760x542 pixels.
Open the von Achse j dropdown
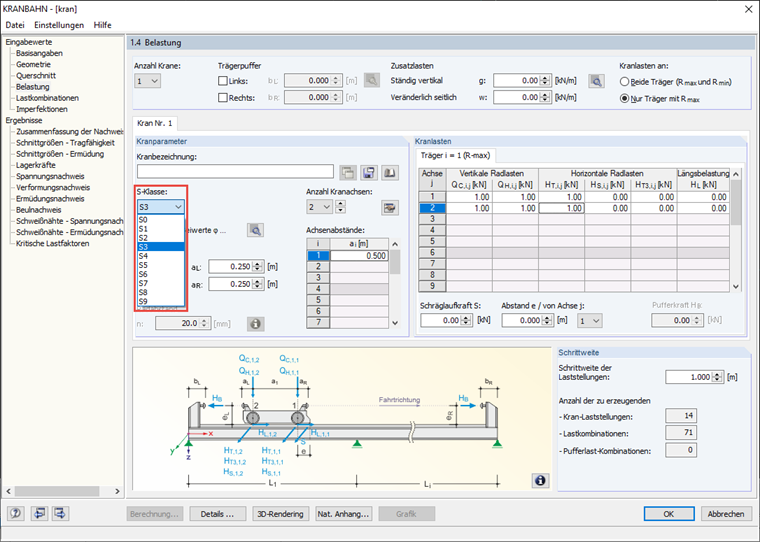(x=590, y=320)
